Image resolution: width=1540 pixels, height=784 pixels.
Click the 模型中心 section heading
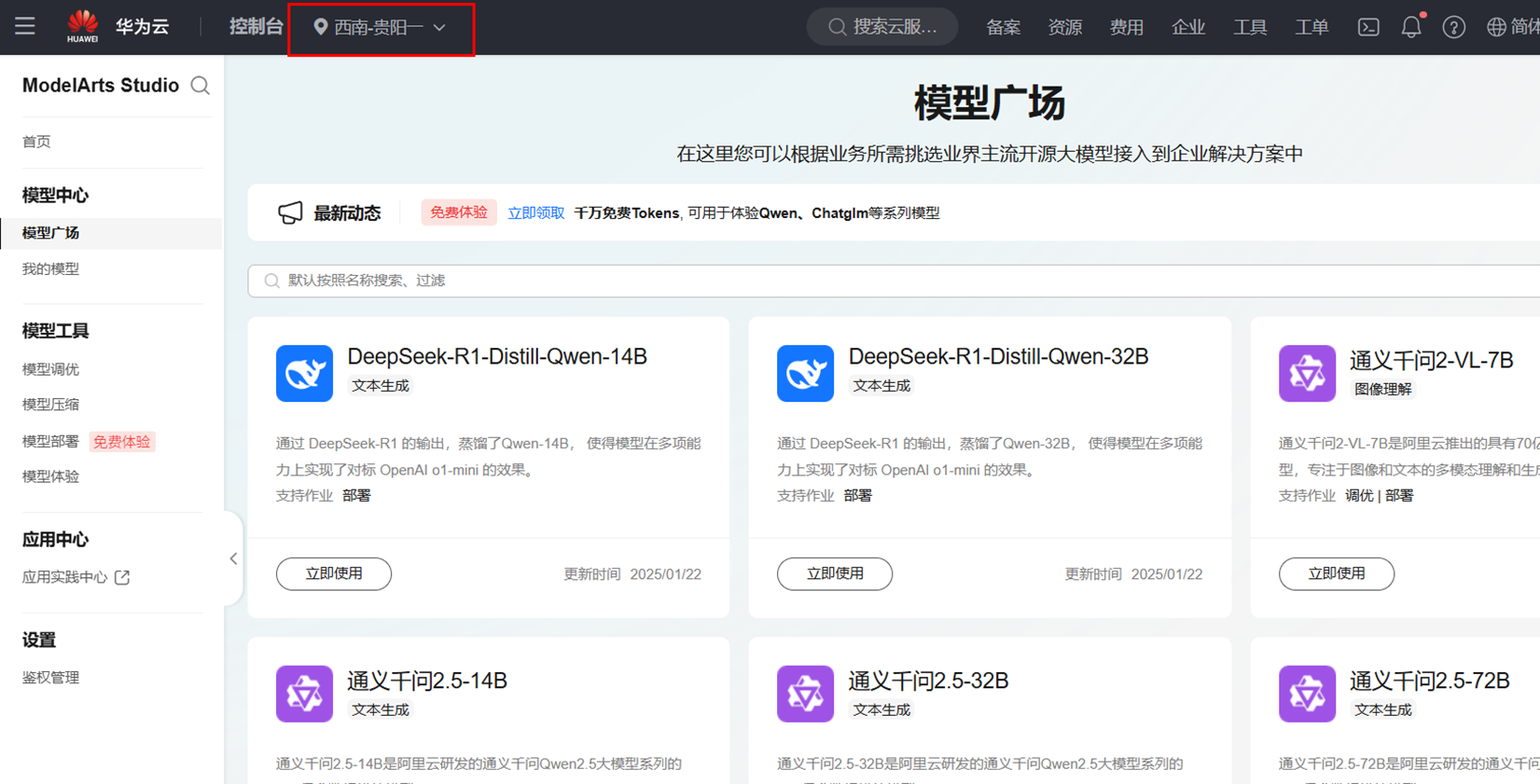click(55, 195)
